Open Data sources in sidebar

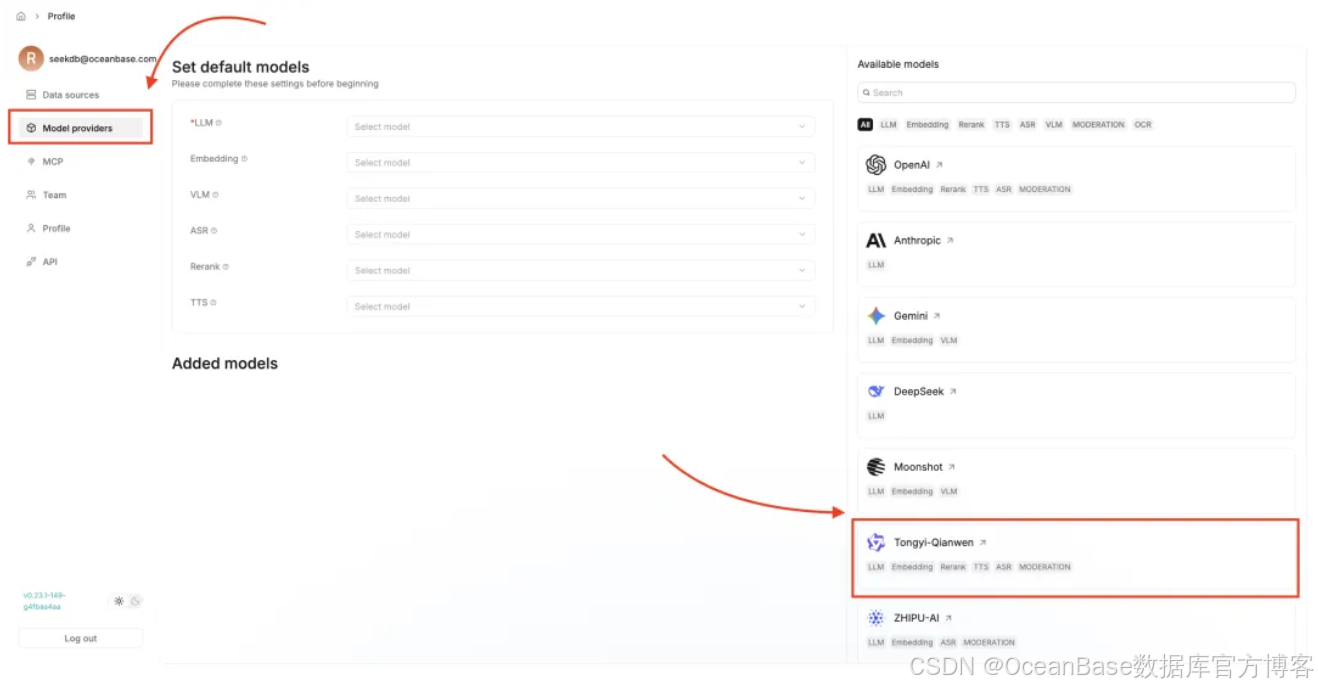point(80,95)
